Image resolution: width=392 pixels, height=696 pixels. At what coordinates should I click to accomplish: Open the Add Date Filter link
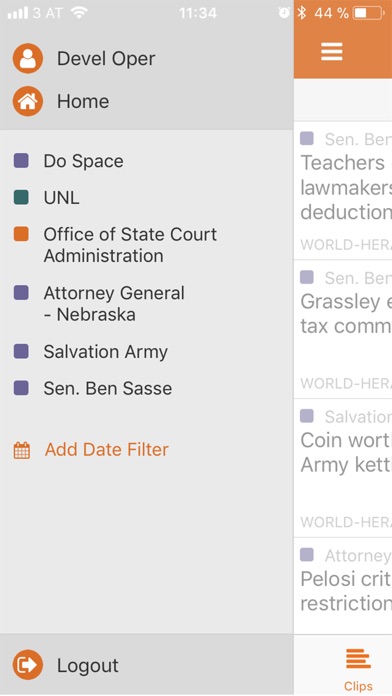(x=107, y=450)
